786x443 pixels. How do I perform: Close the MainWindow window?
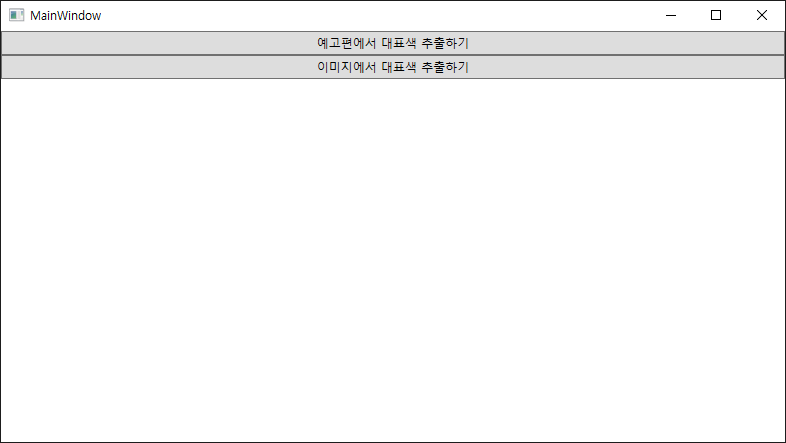point(762,16)
